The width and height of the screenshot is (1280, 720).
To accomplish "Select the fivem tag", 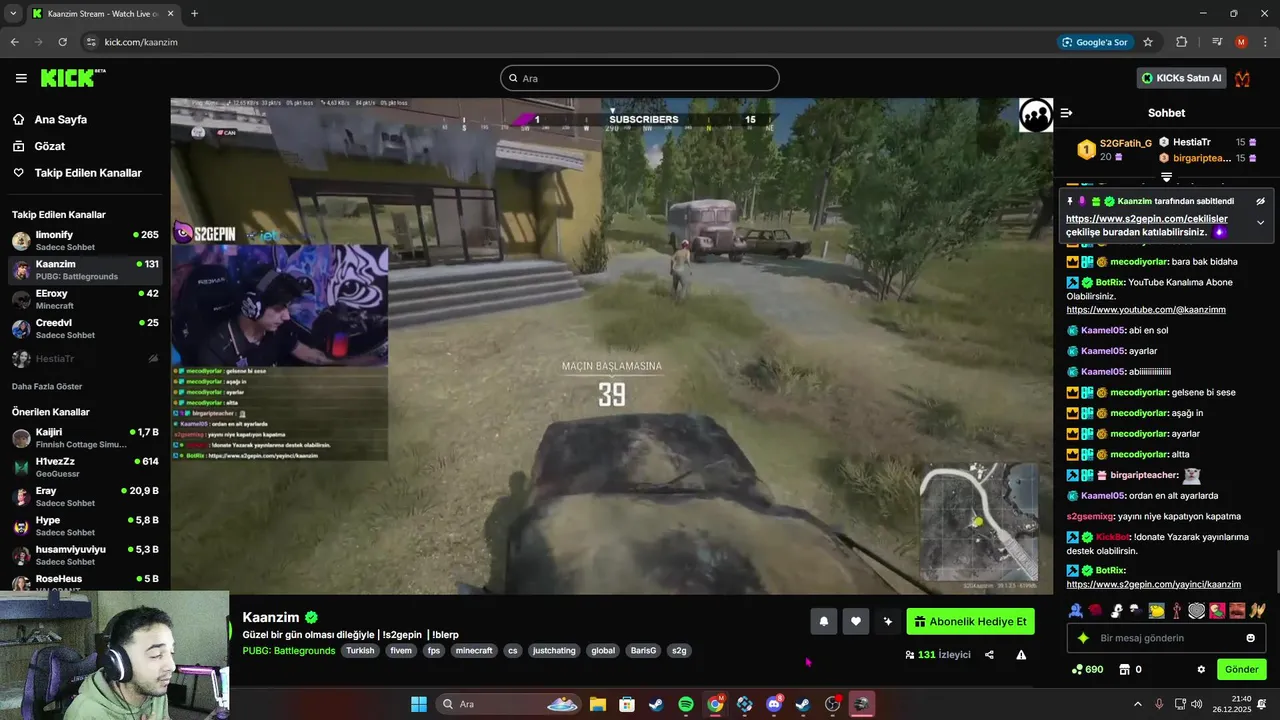I will pos(401,650).
